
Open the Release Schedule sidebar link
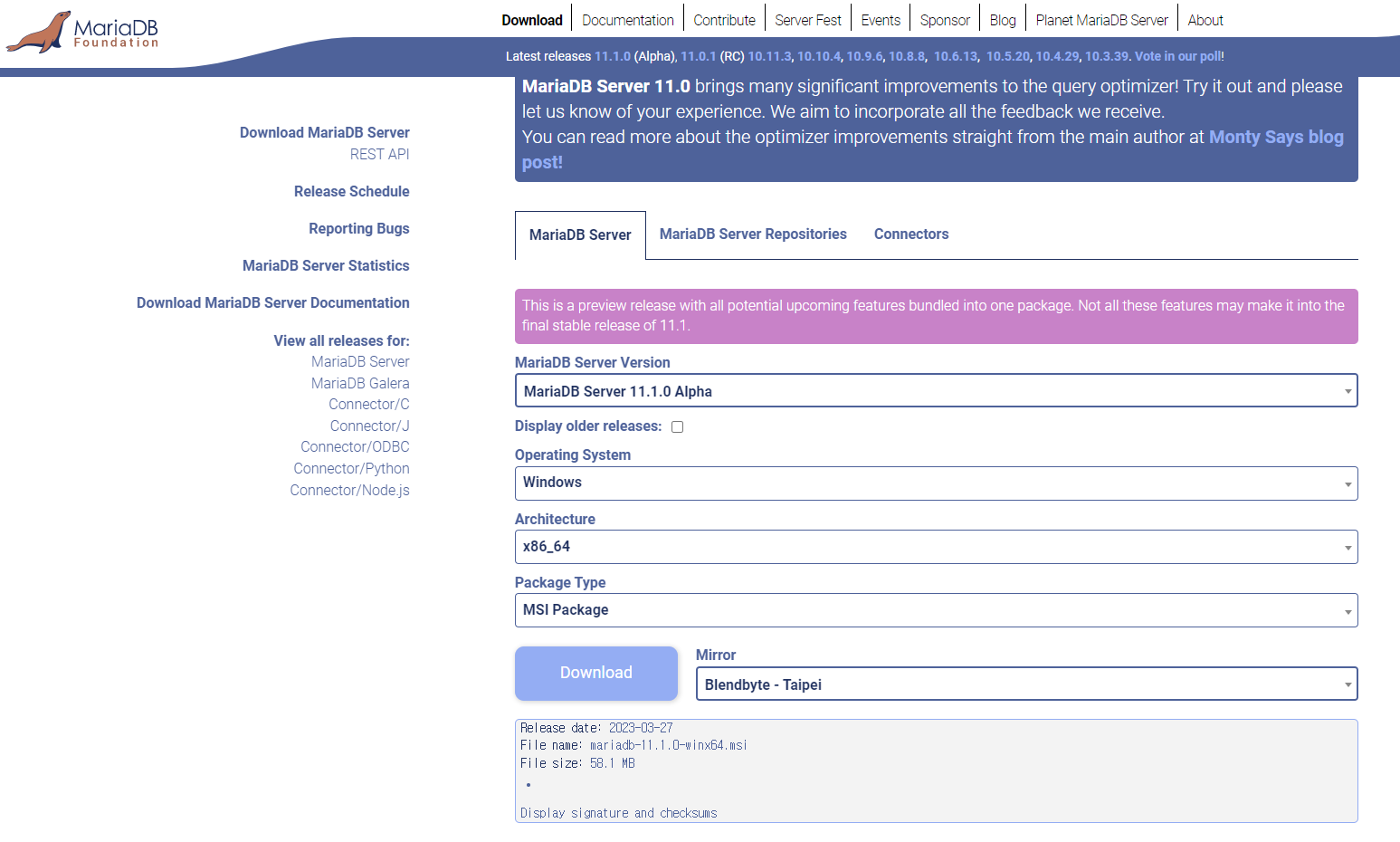pos(352,191)
